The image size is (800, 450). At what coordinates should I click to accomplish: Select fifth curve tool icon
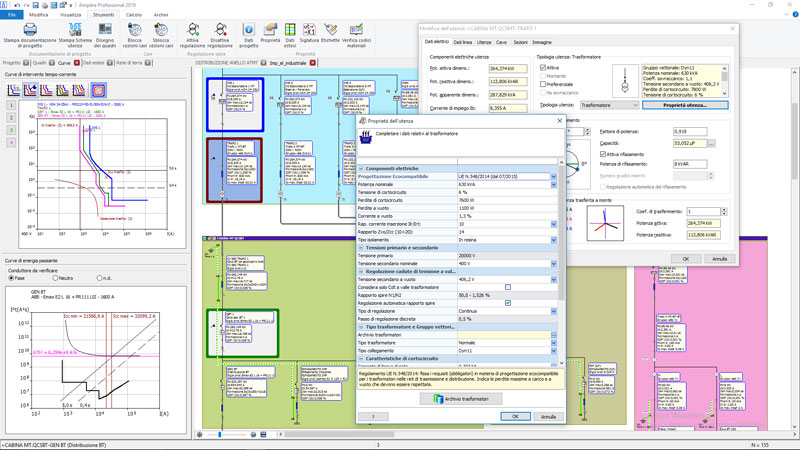[79, 90]
